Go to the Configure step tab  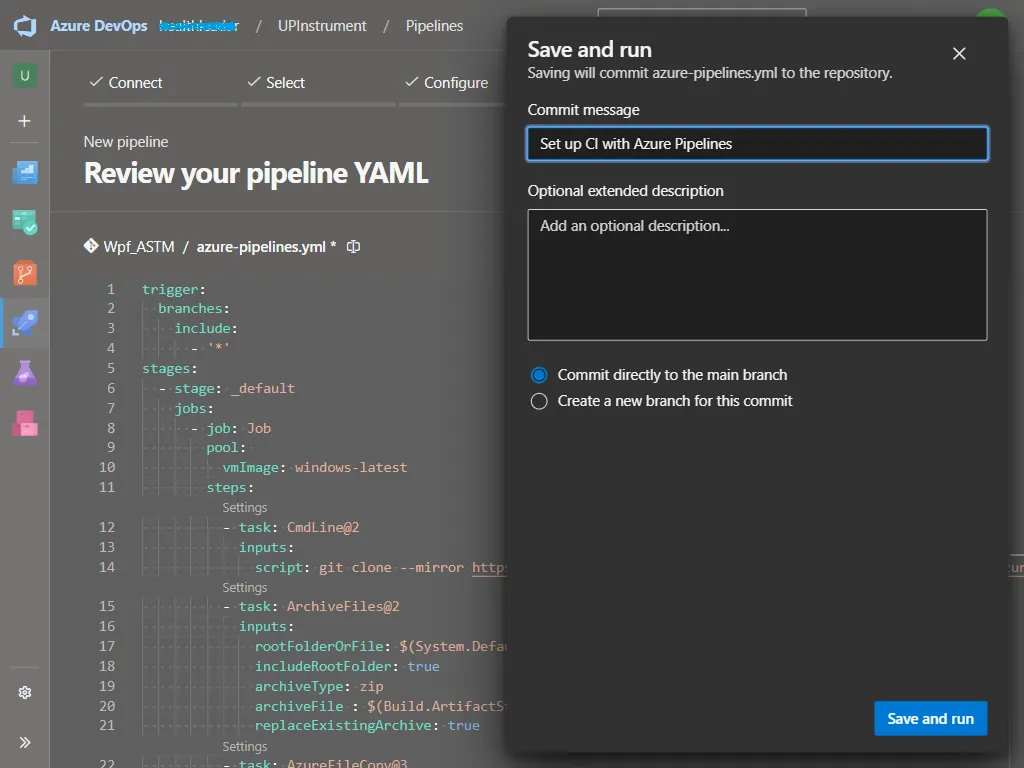(447, 83)
